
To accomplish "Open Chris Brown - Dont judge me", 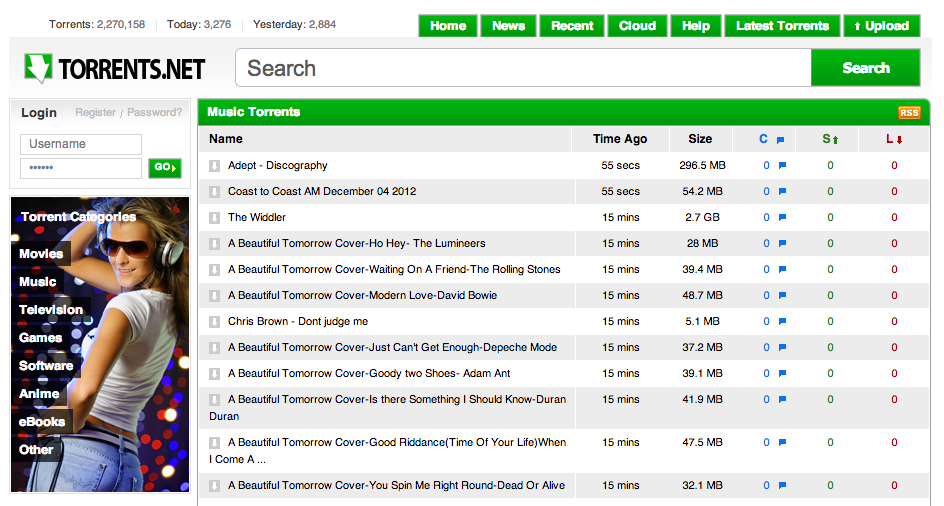I will 297,321.
